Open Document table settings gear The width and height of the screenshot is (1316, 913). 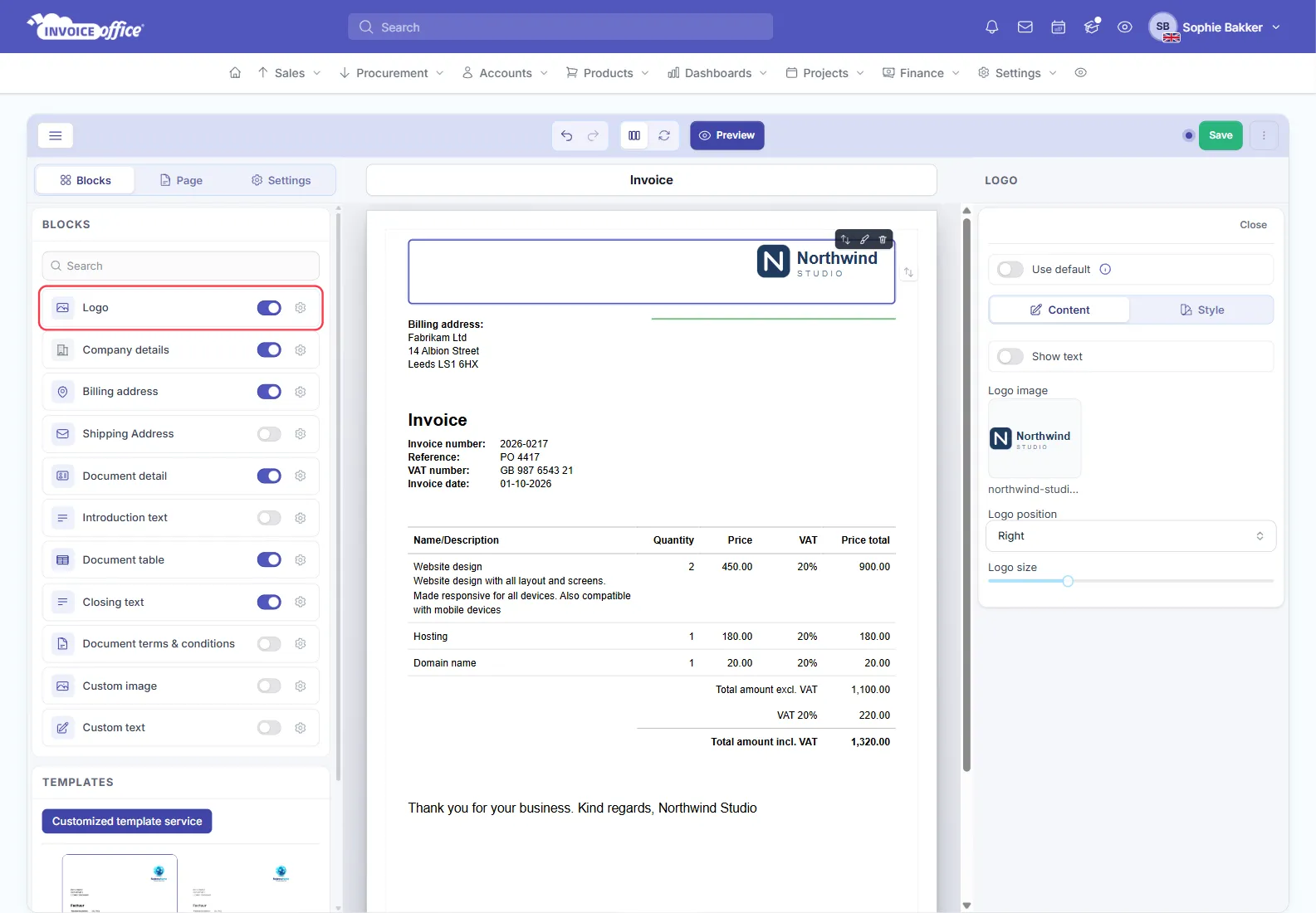(301, 560)
